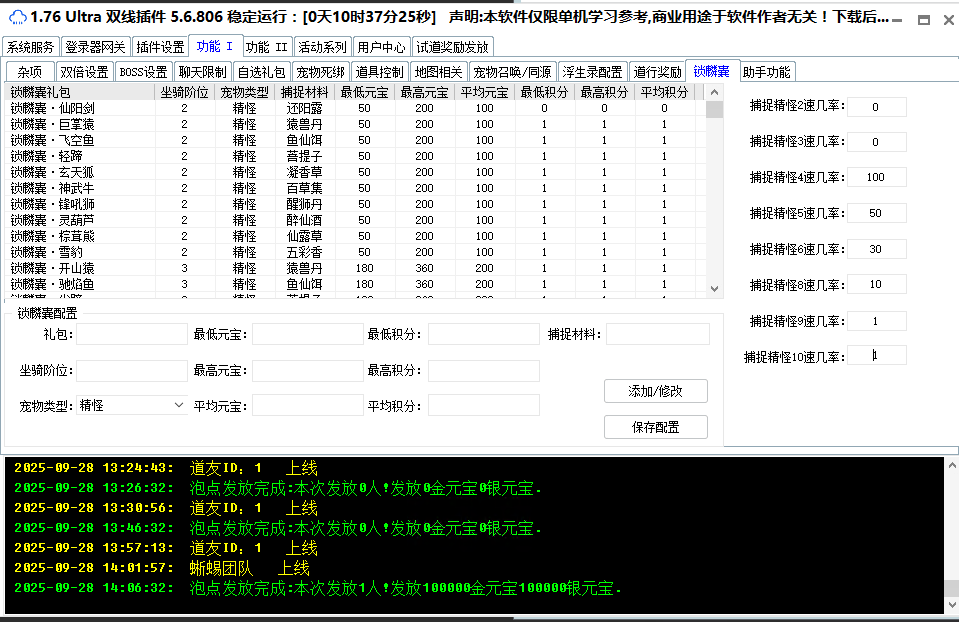Click the 捕捉精怪4速几率 field
The height and width of the screenshot is (622, 959).
click(876, 177)
